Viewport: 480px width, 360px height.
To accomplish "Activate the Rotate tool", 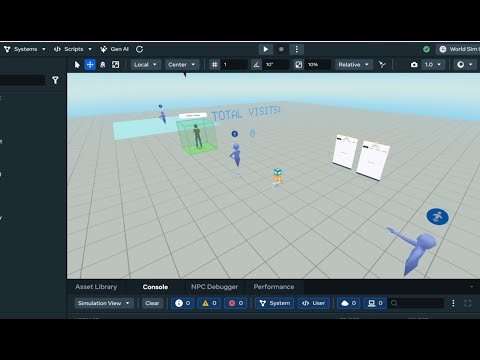I will pos(103,65).
